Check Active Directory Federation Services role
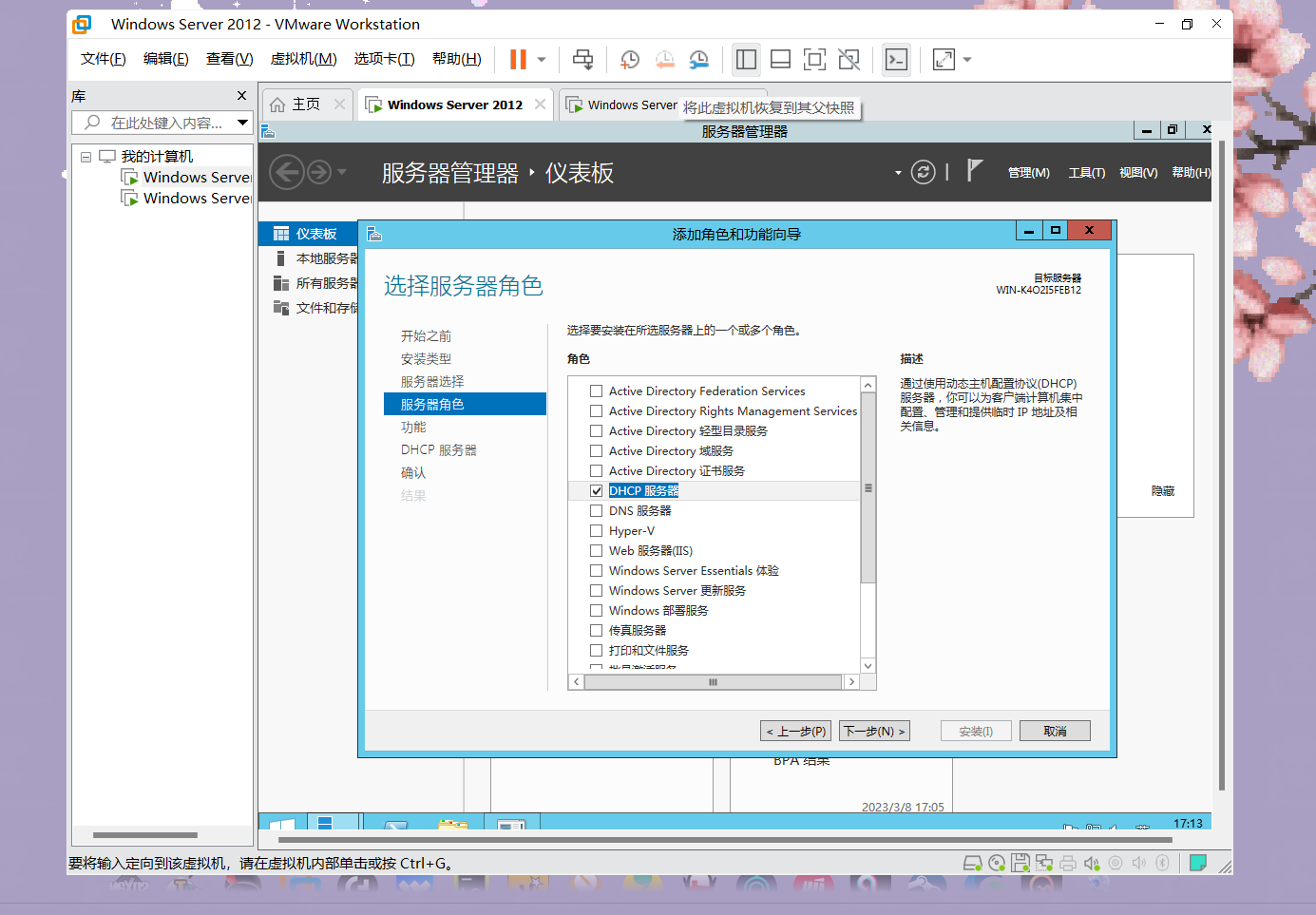This screenshot has height=915, width=1316. (596, 391)
